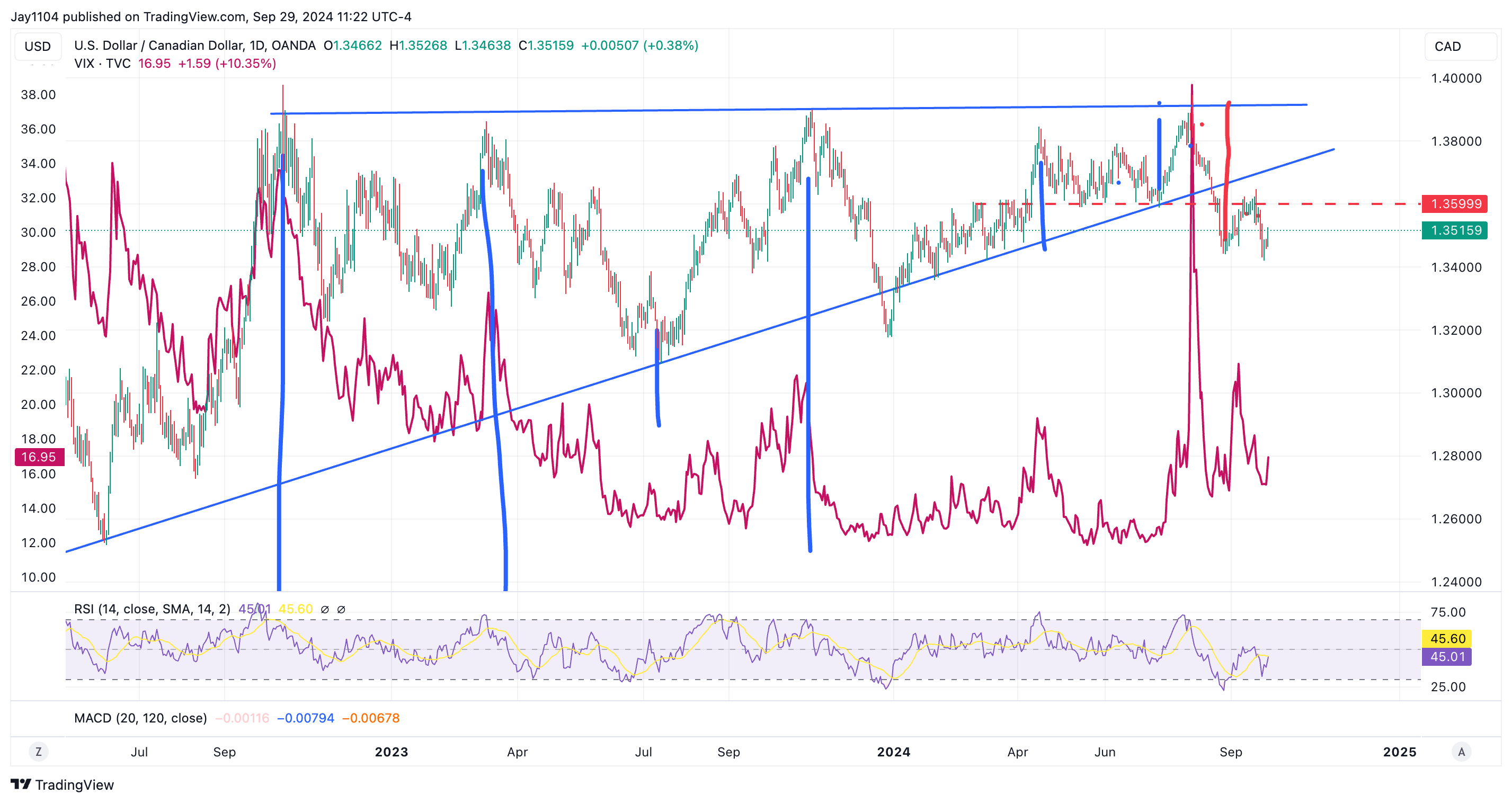This screenshot has width=1512, height=803.
Task: Click the VIX 16.95 value in legend
Action: click(154, 64)
